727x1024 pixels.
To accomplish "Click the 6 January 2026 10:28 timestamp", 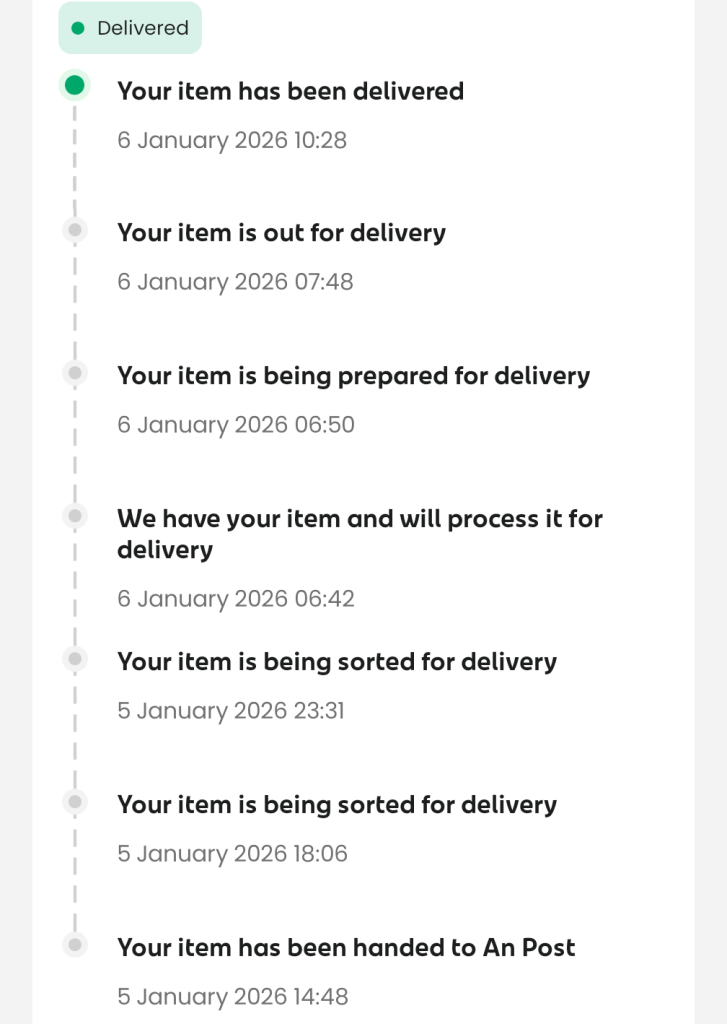I will point(232,140).
